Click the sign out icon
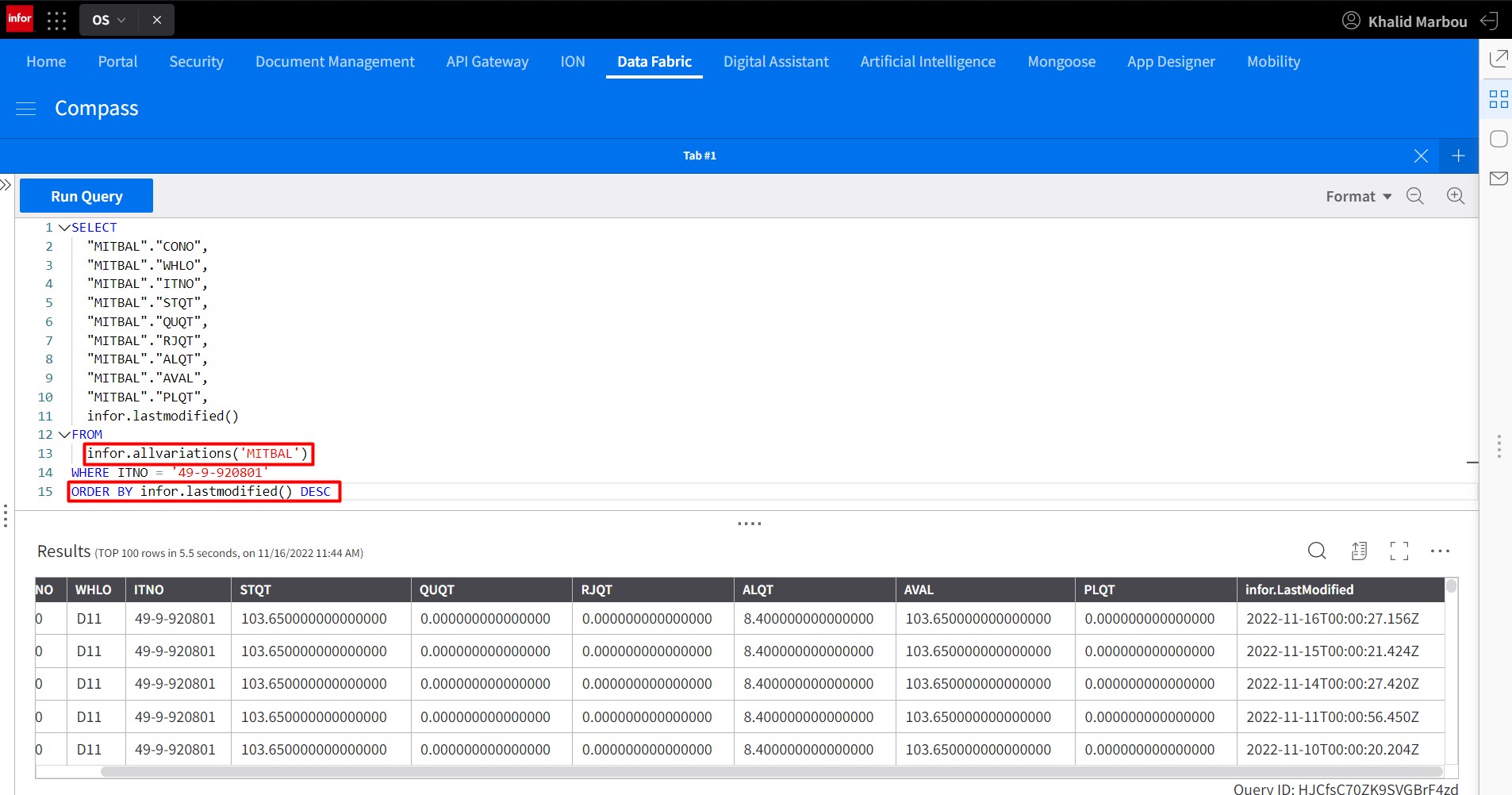Screen dimensions: 1512x795 point(1490,21)
